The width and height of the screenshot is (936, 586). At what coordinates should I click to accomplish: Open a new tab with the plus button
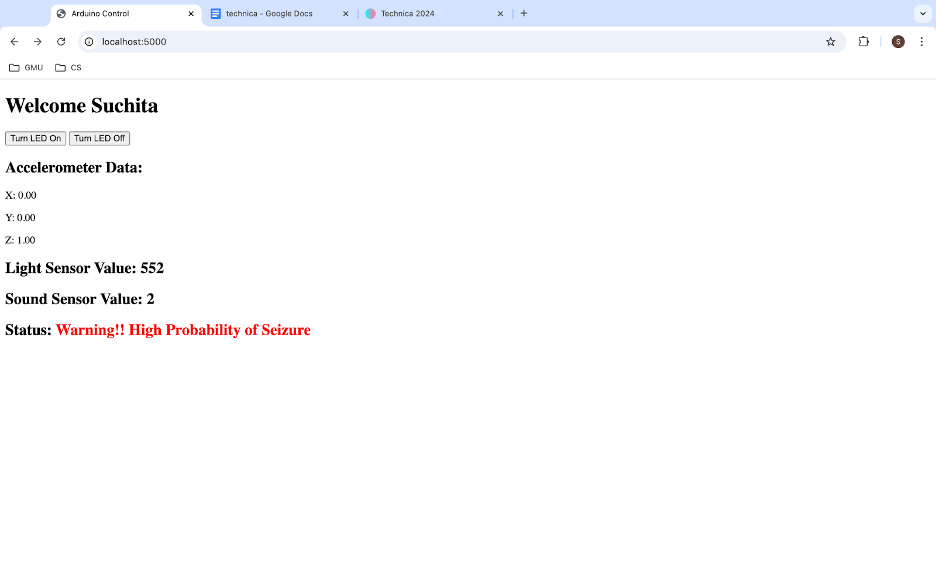coord(524,13)
